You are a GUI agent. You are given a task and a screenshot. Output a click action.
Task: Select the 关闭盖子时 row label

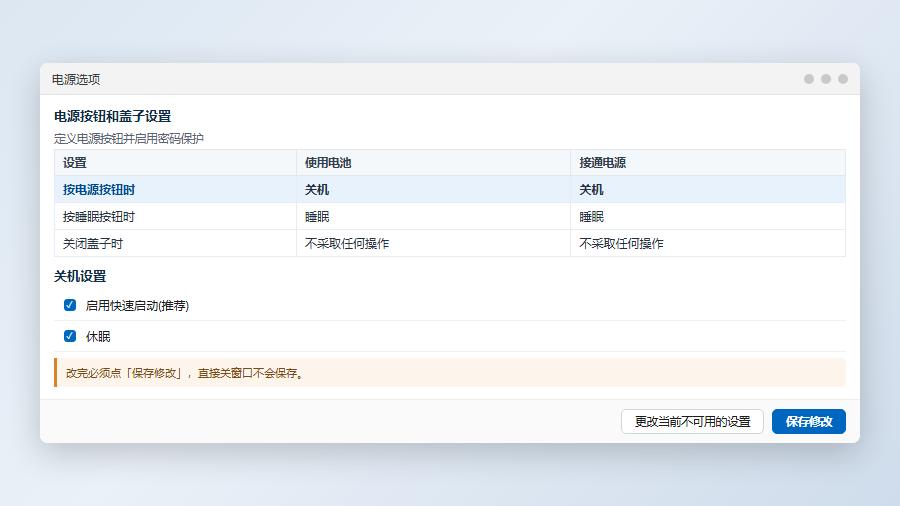click(x=93, y=243)
